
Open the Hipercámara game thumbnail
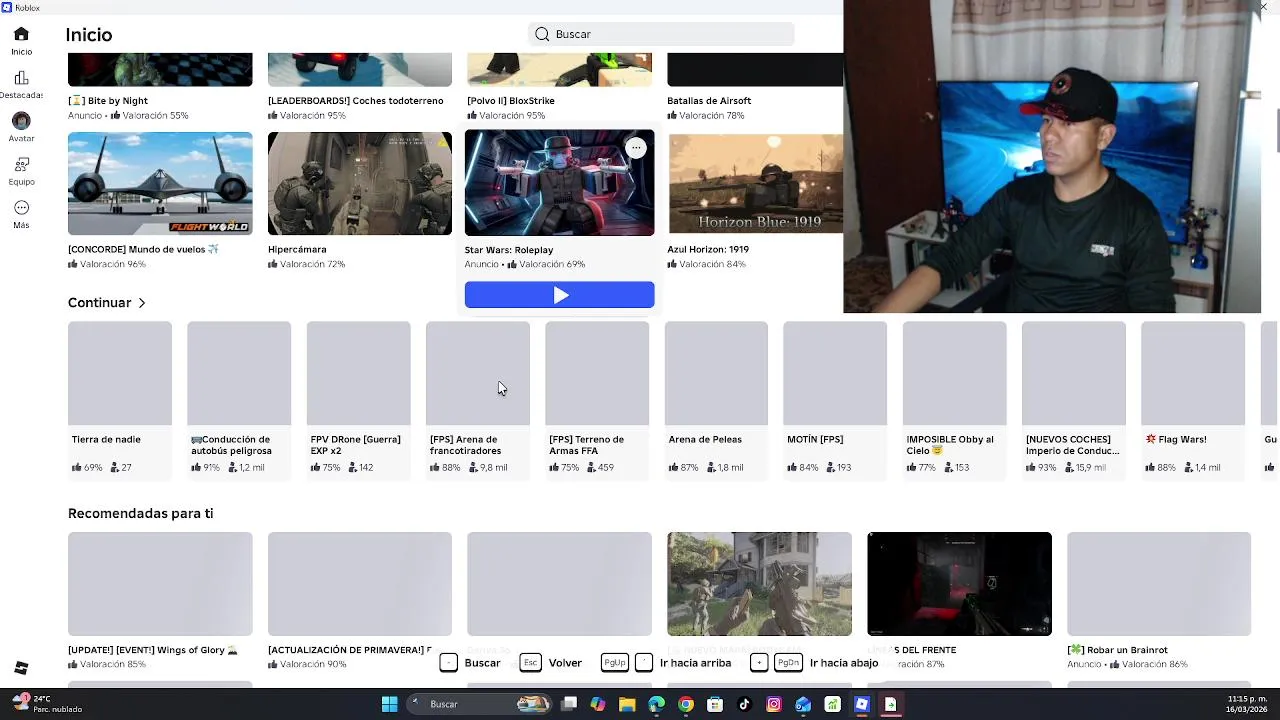[360, 184]
